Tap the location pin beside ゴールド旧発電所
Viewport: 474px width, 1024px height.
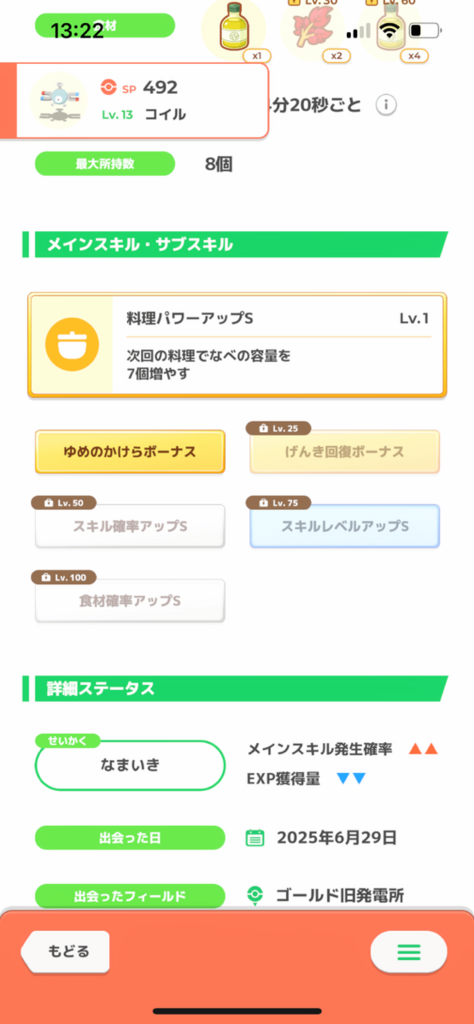pos(255,895)
